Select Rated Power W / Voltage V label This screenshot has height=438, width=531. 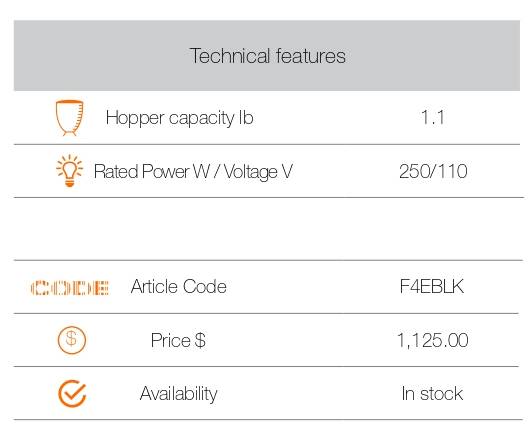click(193, 171)
